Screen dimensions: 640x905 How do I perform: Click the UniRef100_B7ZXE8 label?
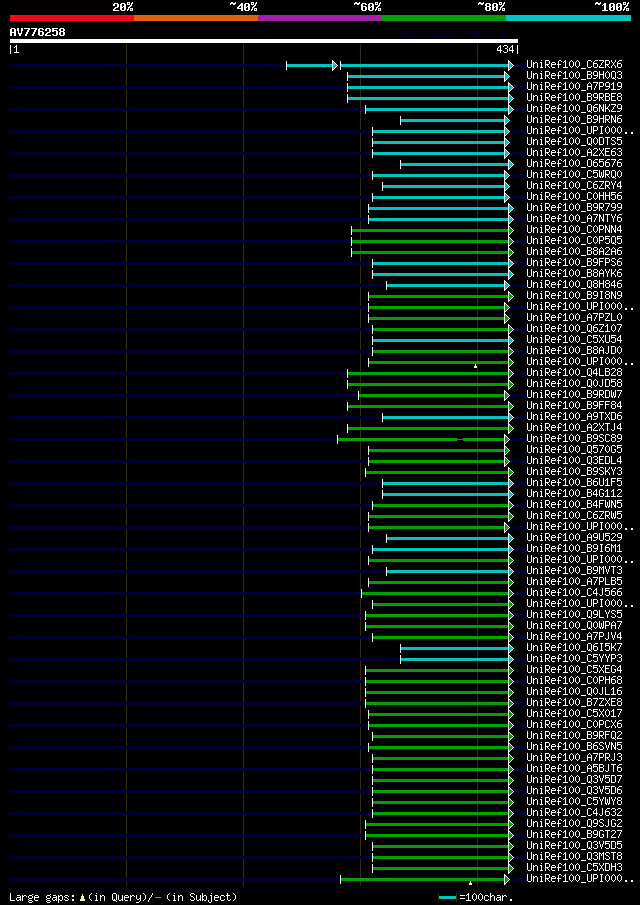[574, 703]
